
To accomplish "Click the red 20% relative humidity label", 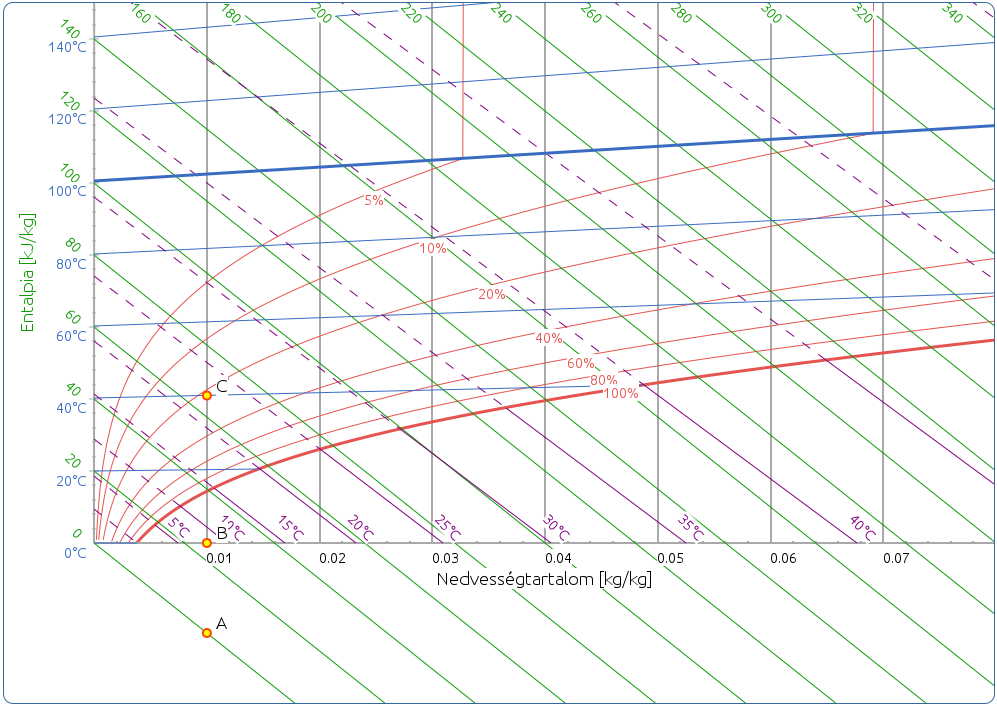I will coord(492,294).
